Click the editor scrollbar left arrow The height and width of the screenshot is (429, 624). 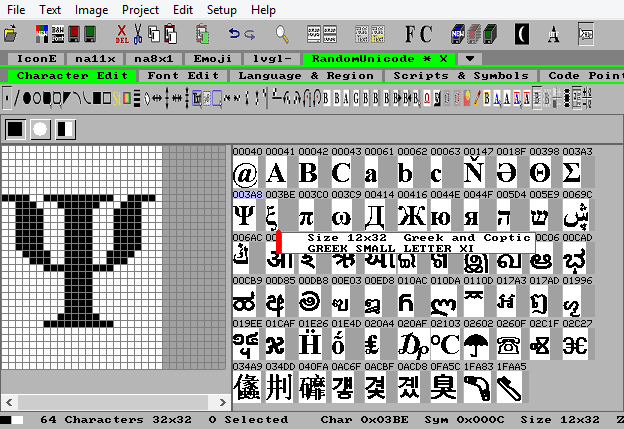pyautogui.click(x=9, y=402)
